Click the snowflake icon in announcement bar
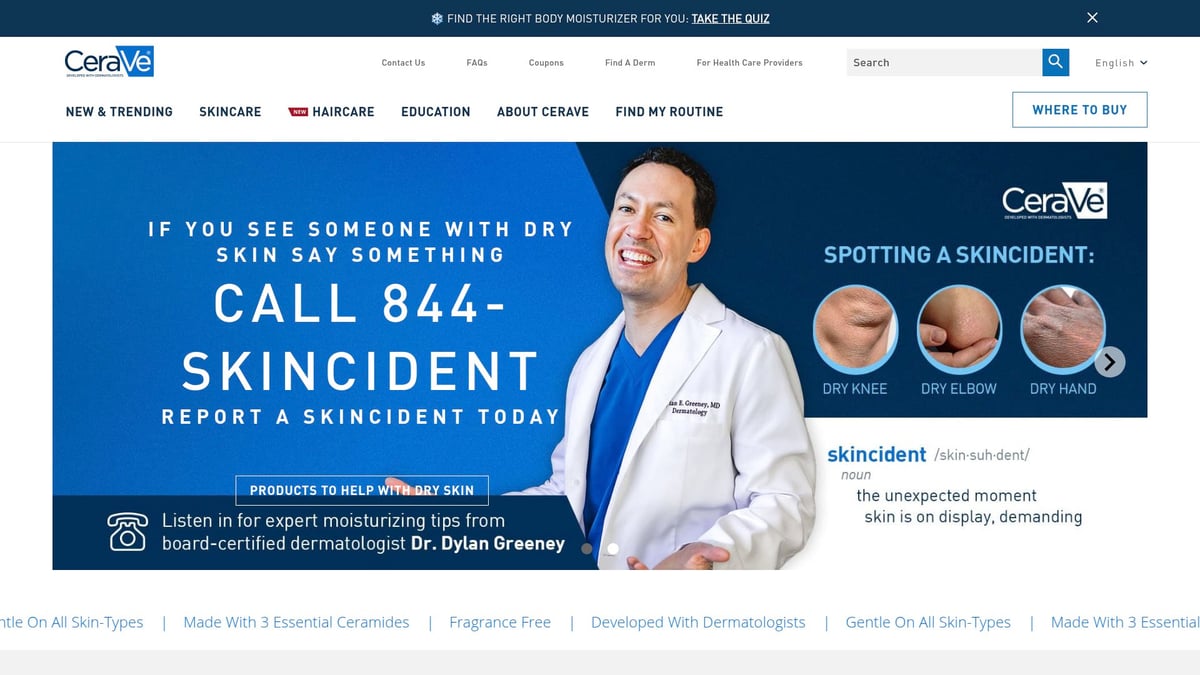The image size is (1200, 675). 437,18
